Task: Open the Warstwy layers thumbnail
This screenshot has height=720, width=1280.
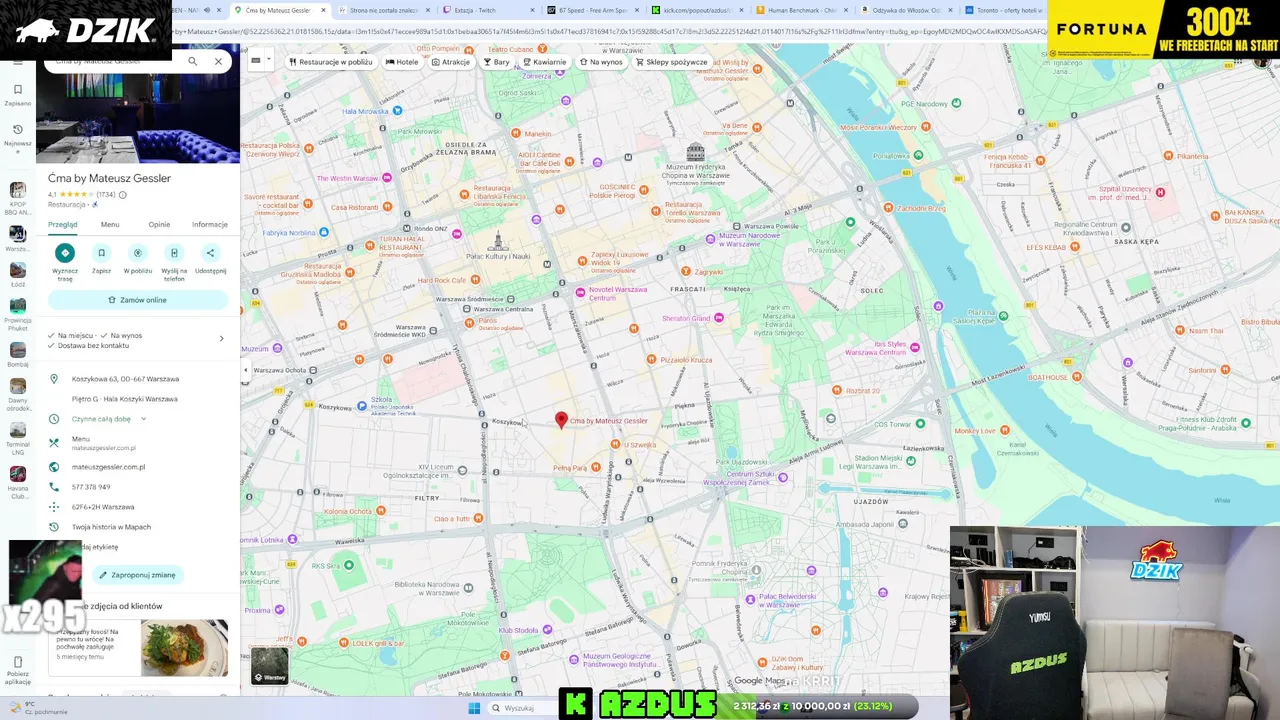Action: pos(269,665)
